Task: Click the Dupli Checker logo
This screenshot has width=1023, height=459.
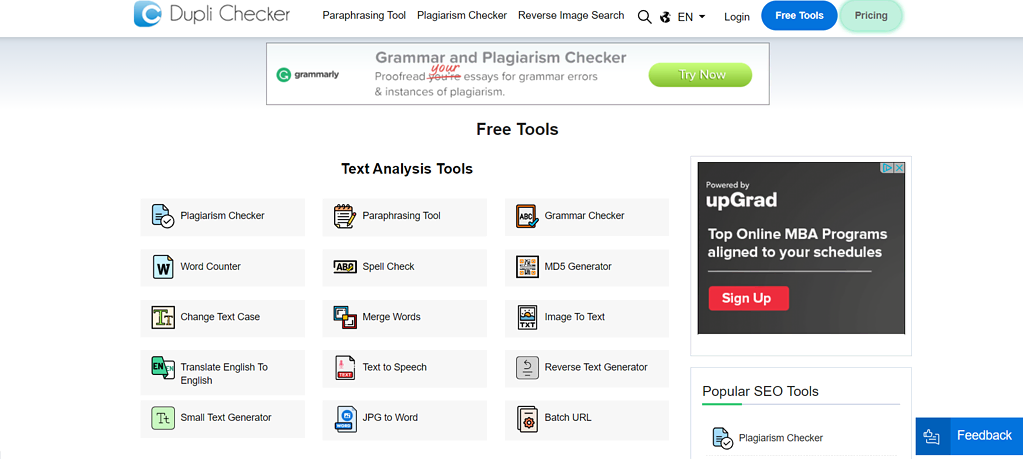Action: (x=212, y=15)
